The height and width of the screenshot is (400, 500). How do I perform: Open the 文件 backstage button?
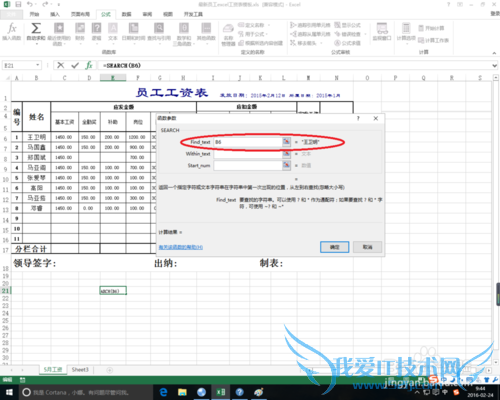(x=11, y=14)
